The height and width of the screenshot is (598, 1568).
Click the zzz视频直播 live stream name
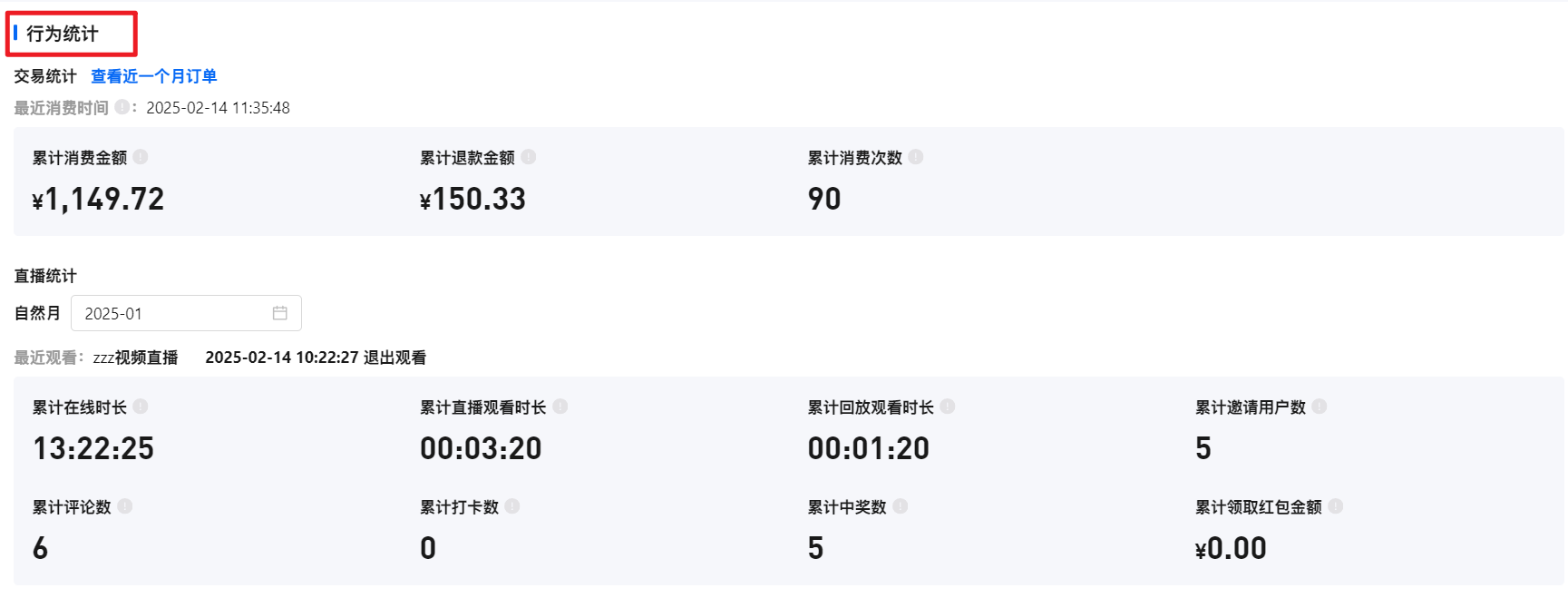click(135, 358)
